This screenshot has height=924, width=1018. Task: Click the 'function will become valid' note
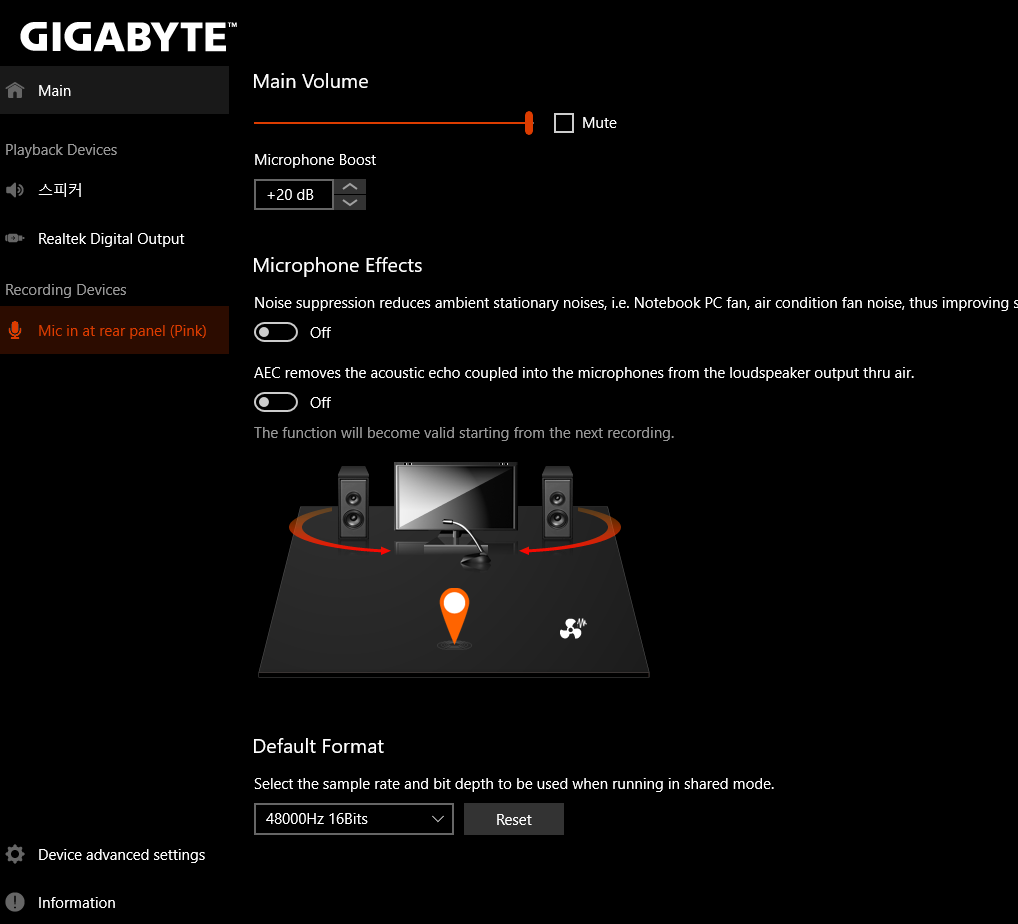point(464,433)
